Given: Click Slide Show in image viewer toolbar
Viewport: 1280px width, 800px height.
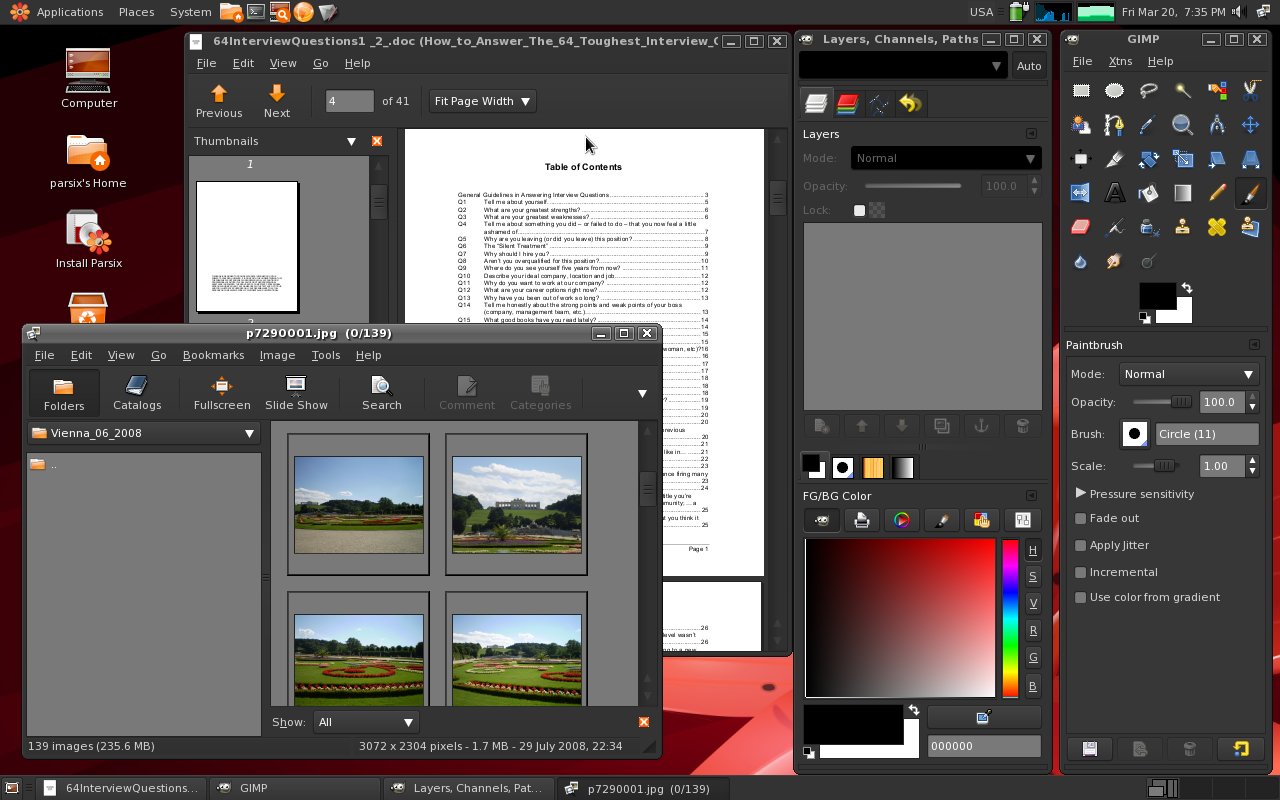Looking at the screenshot, I should tap(296, 393).
